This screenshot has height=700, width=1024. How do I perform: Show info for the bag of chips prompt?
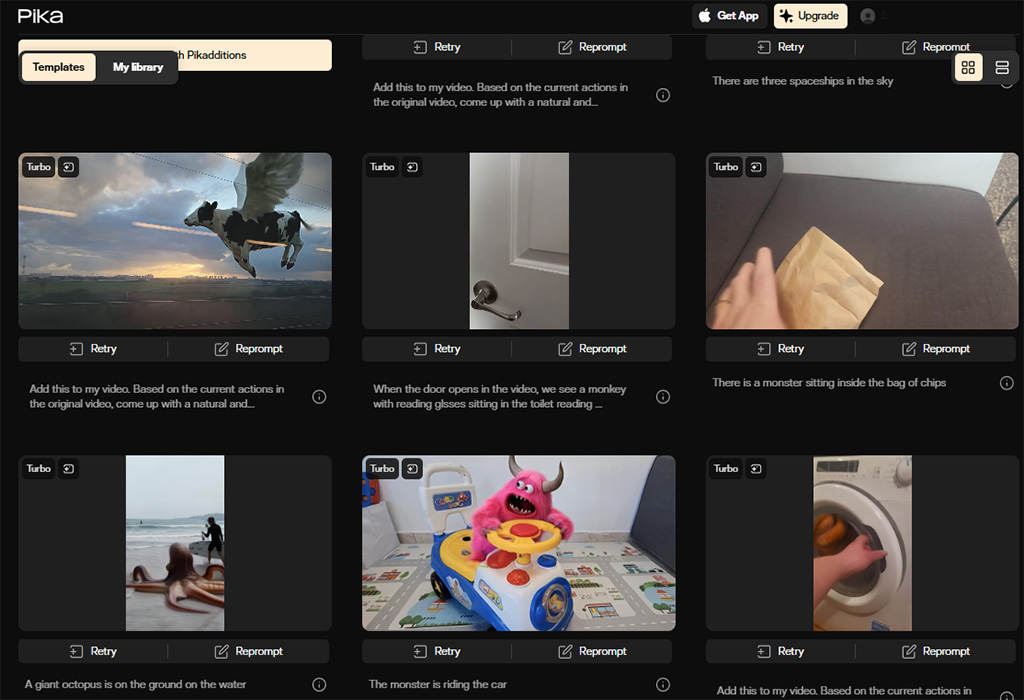(x=1006, y=383)
